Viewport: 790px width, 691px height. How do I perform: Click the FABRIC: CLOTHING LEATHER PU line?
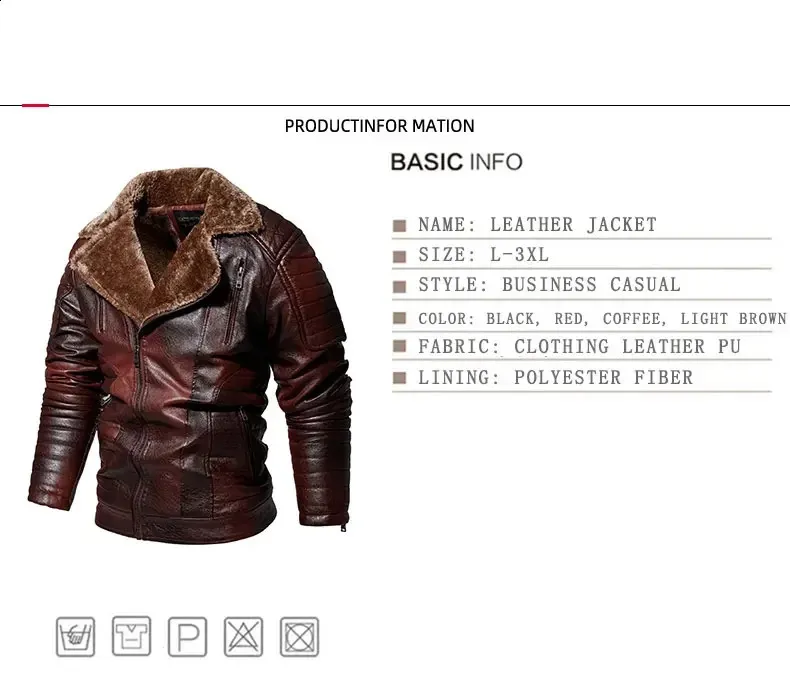pyautogui.click(x=579, y=347)
